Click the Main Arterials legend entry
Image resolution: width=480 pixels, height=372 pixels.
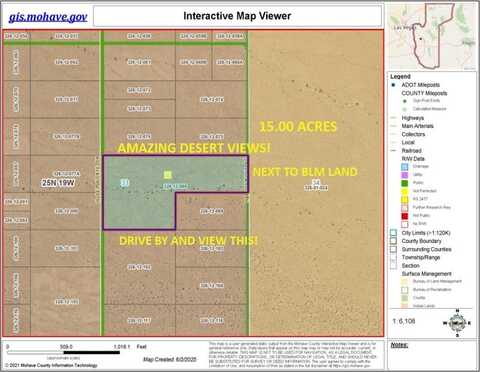[417, 126]
